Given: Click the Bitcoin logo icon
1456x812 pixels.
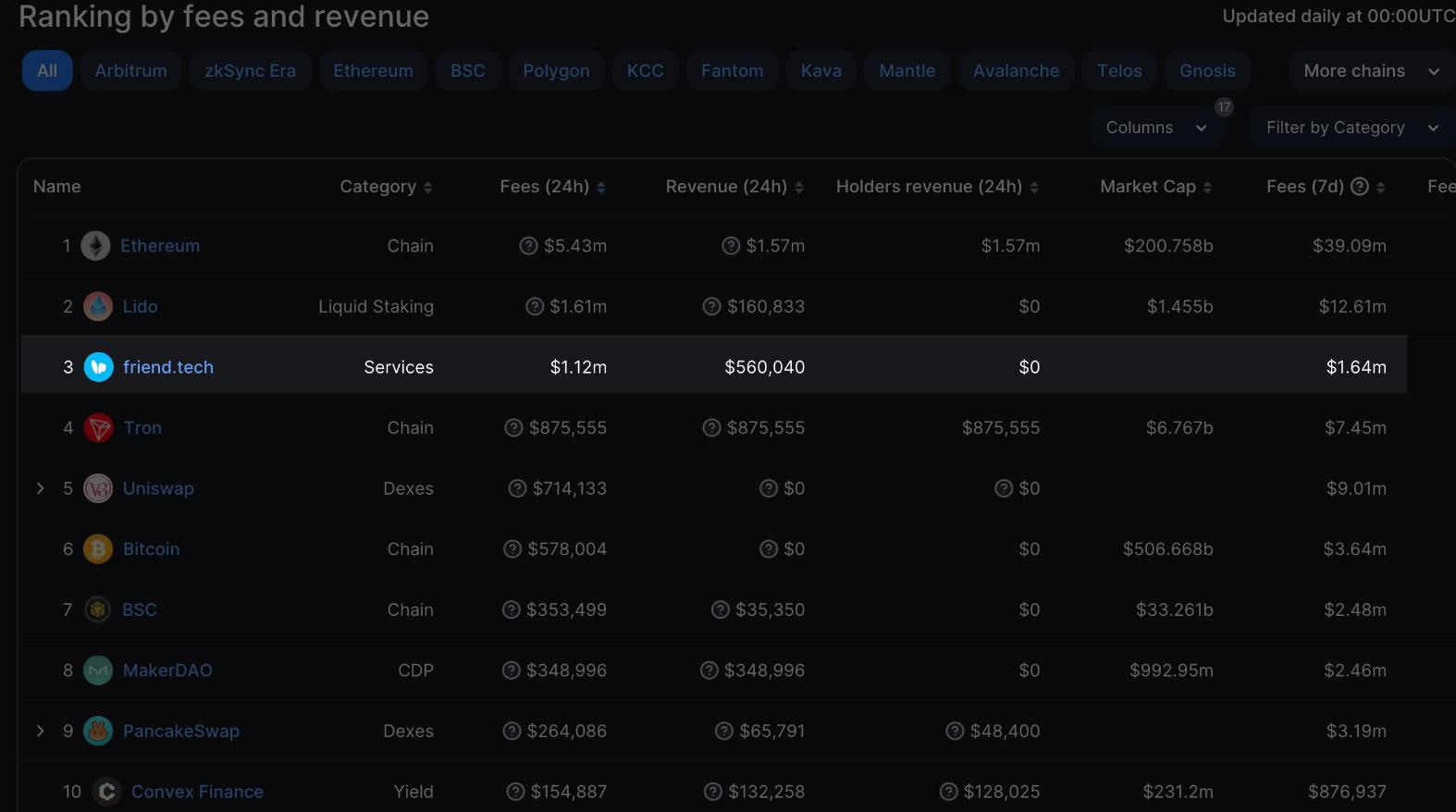Looking at the screenshot, I should pos(98,549).
